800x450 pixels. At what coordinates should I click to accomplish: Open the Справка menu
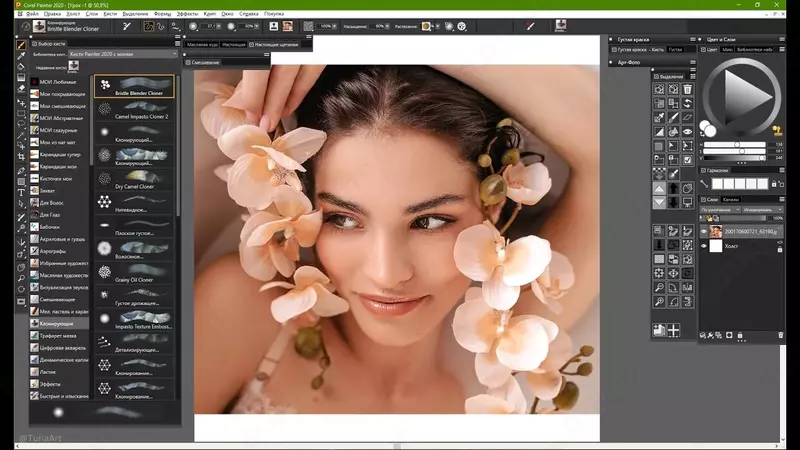tap(249, 14)
